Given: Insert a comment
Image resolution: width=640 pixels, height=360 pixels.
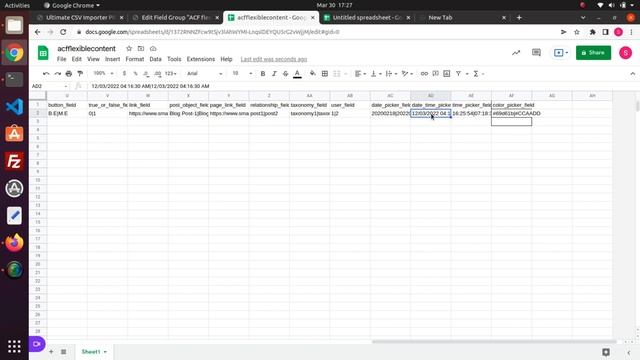Looking at the screenshot, I should pyautogui.click(x=436, y=73).
